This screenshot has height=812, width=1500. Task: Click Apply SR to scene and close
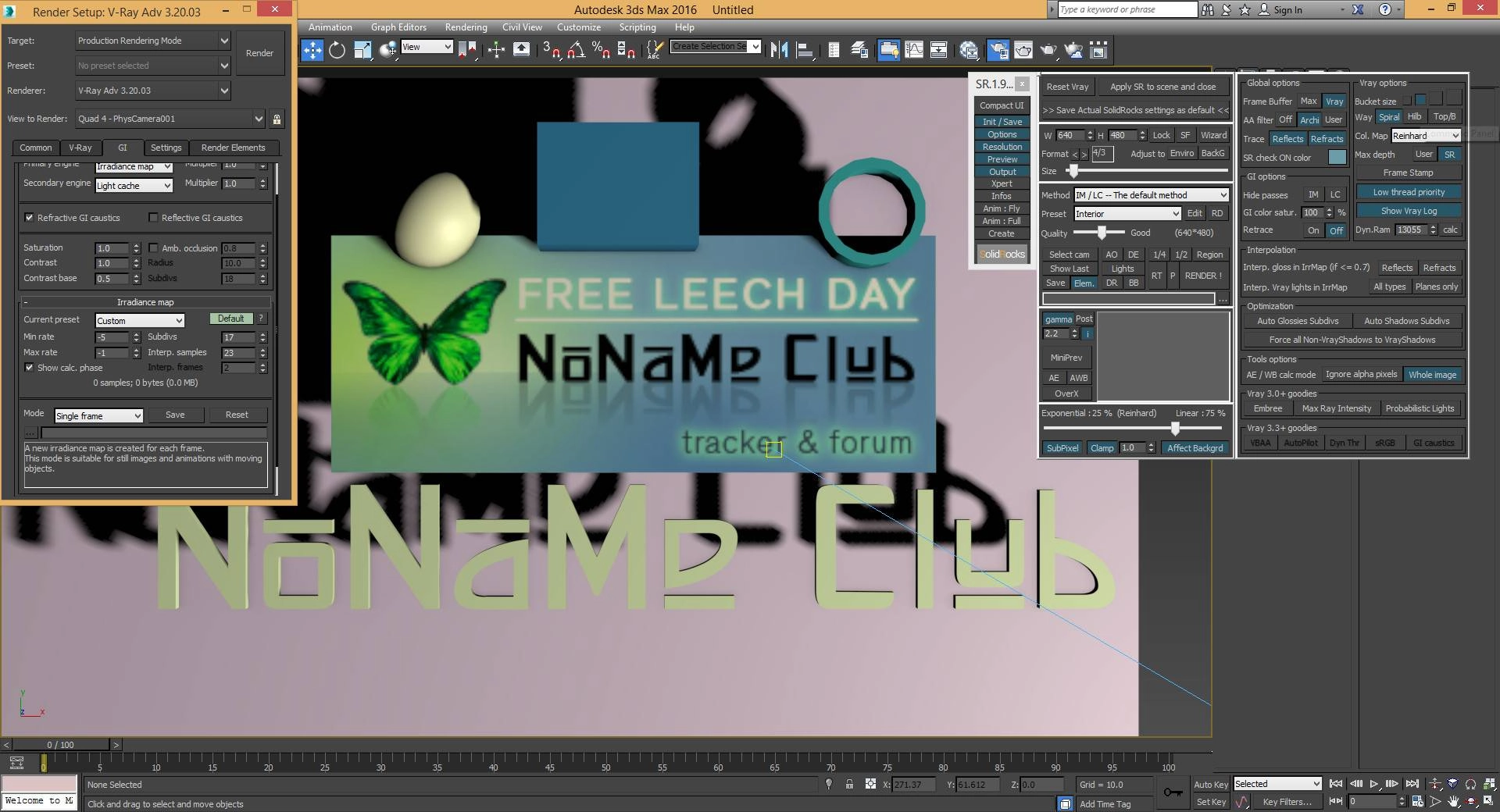(1163, 87)
